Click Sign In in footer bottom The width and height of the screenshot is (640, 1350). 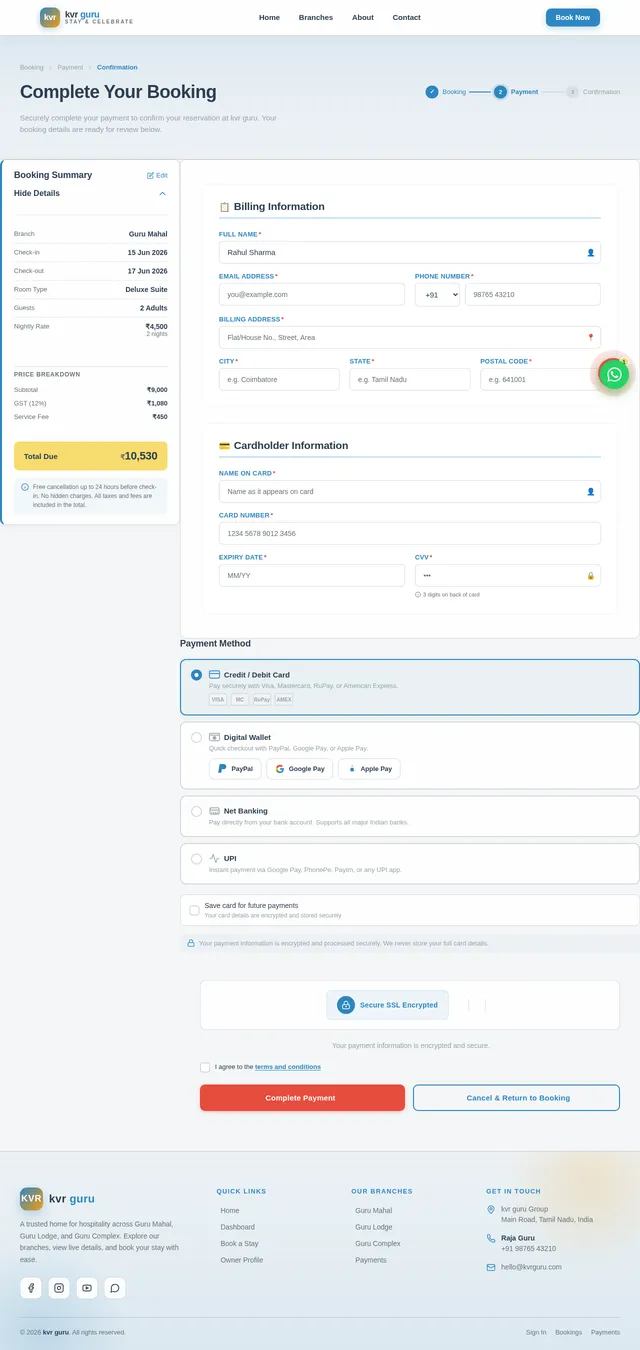tap(536, 1332)
